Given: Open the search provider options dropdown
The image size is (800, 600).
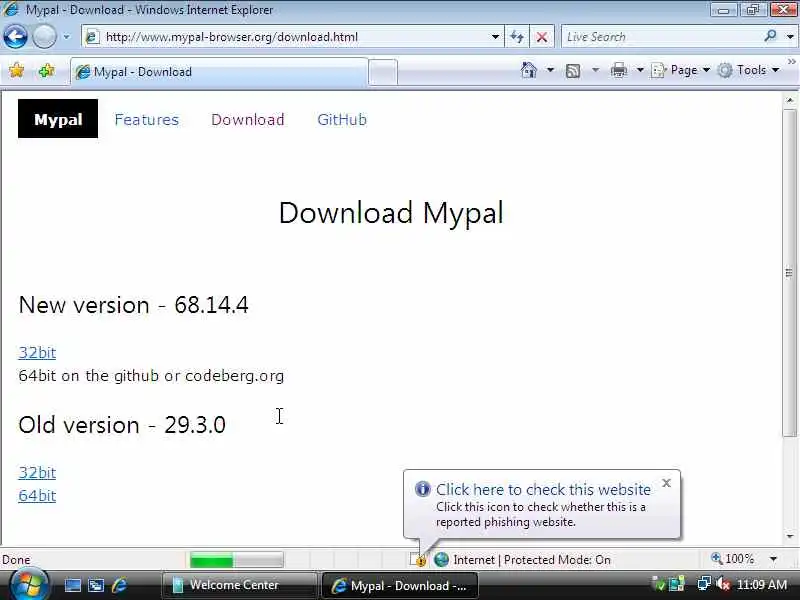Looking at the screenshot, I should (x=790, y=37).
